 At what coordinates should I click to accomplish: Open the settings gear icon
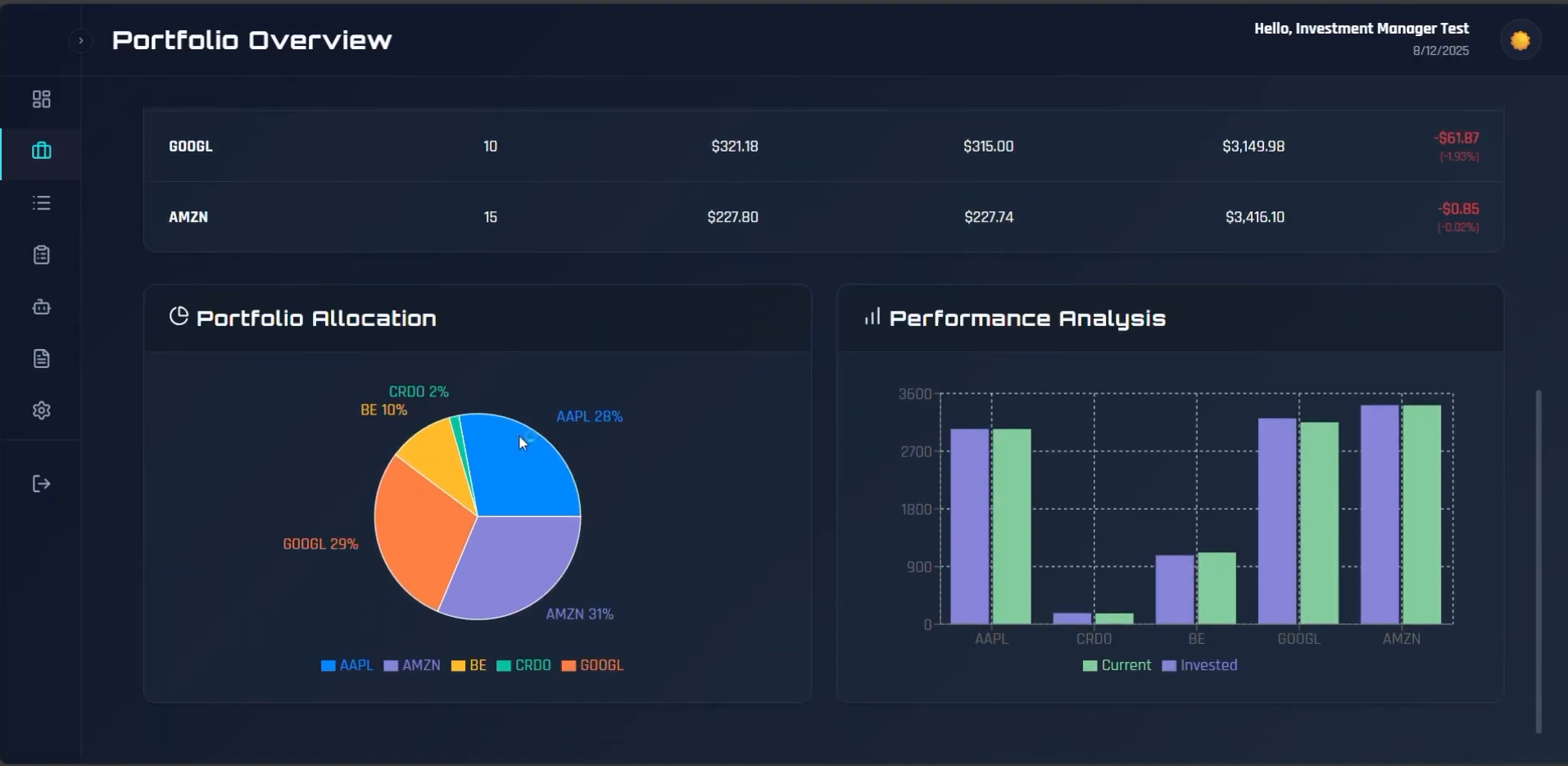(x=41, y=410)
